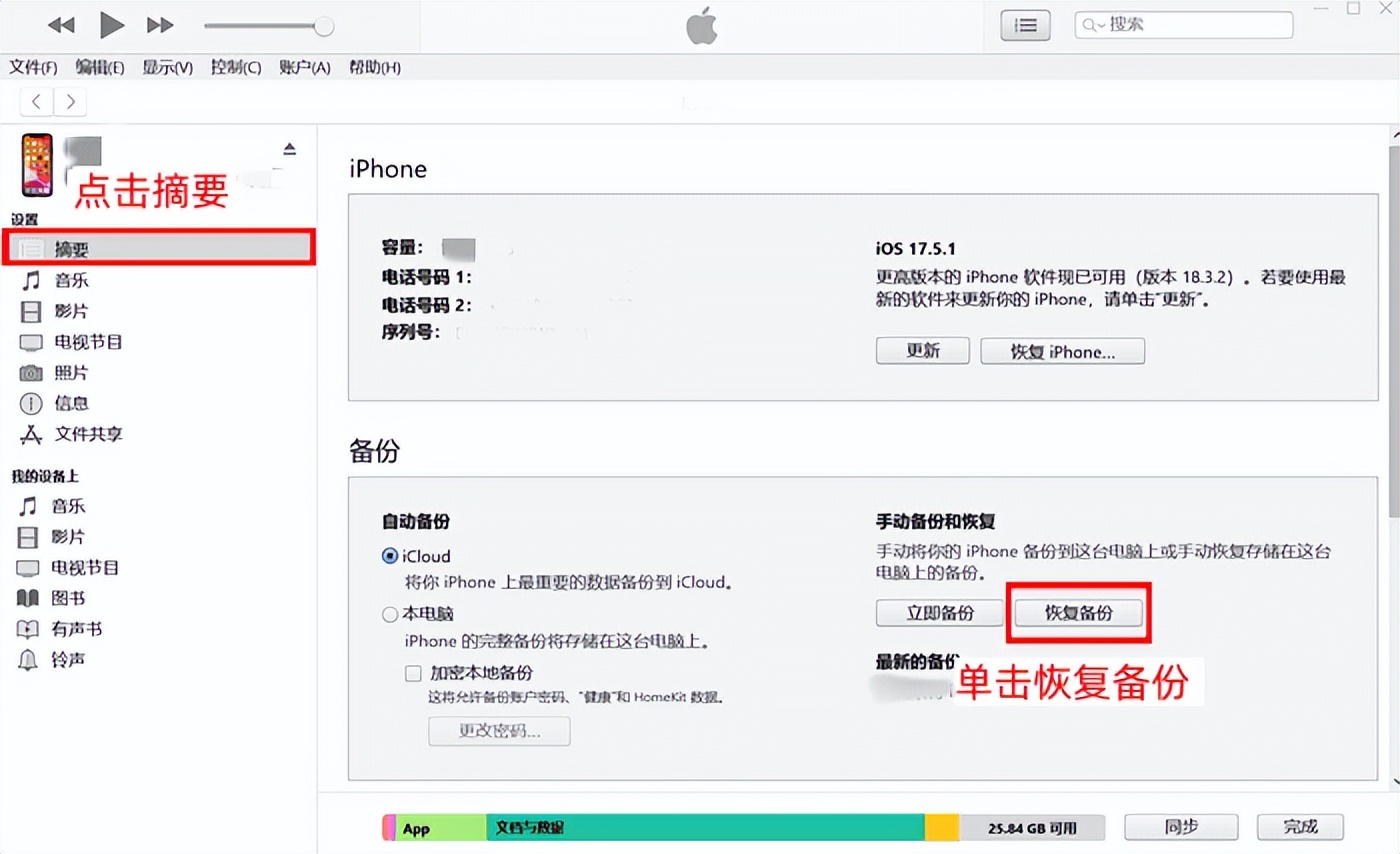Click the fast-forward/next track icon

click(160, 26)
